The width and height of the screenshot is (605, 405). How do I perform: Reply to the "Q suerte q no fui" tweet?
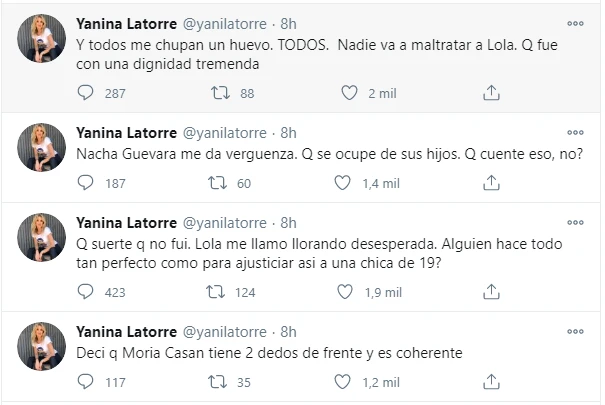pyautogui.click(x=86, y=292)
